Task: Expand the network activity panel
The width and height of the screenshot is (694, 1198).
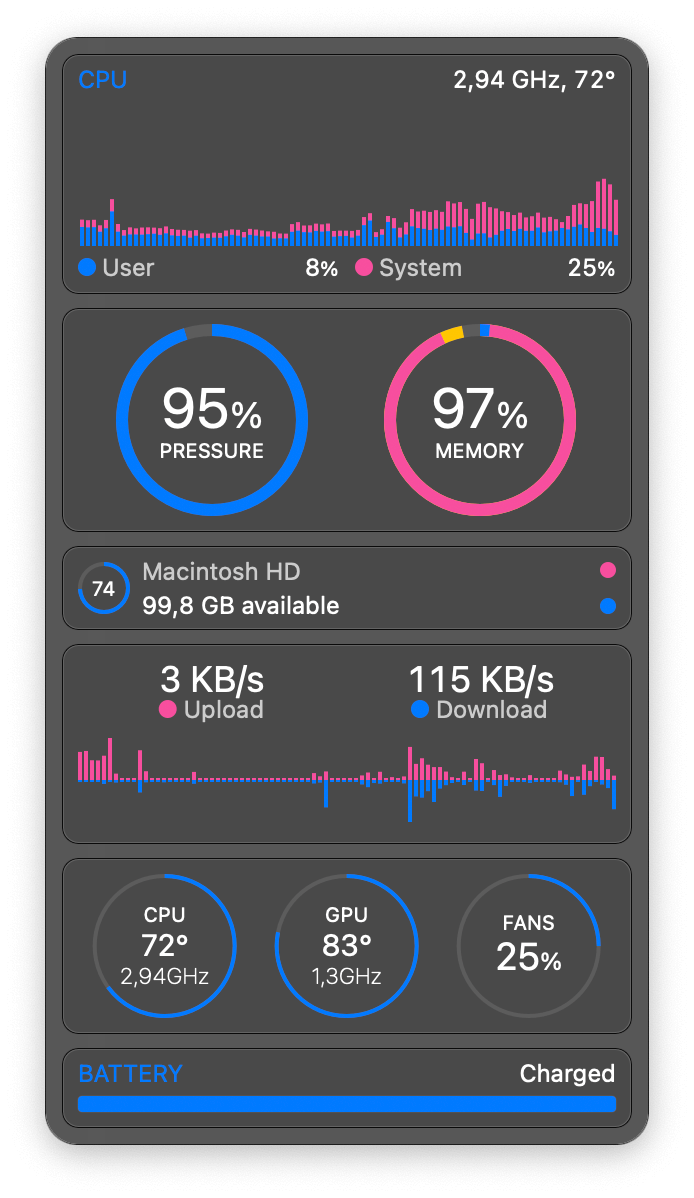Action: click(x=347, y=744)
